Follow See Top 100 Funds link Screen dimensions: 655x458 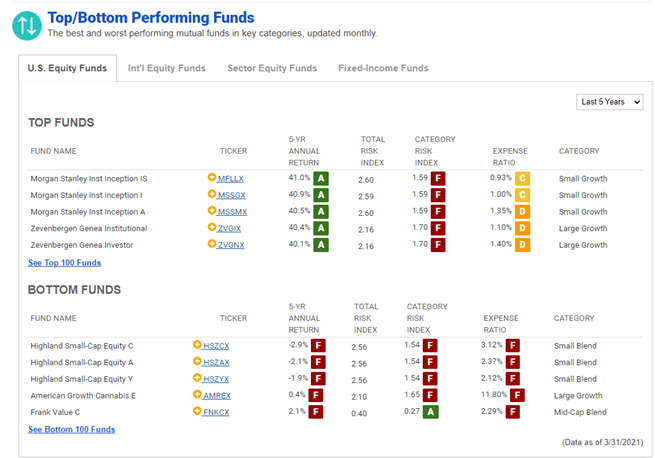(x=64, y=263)
